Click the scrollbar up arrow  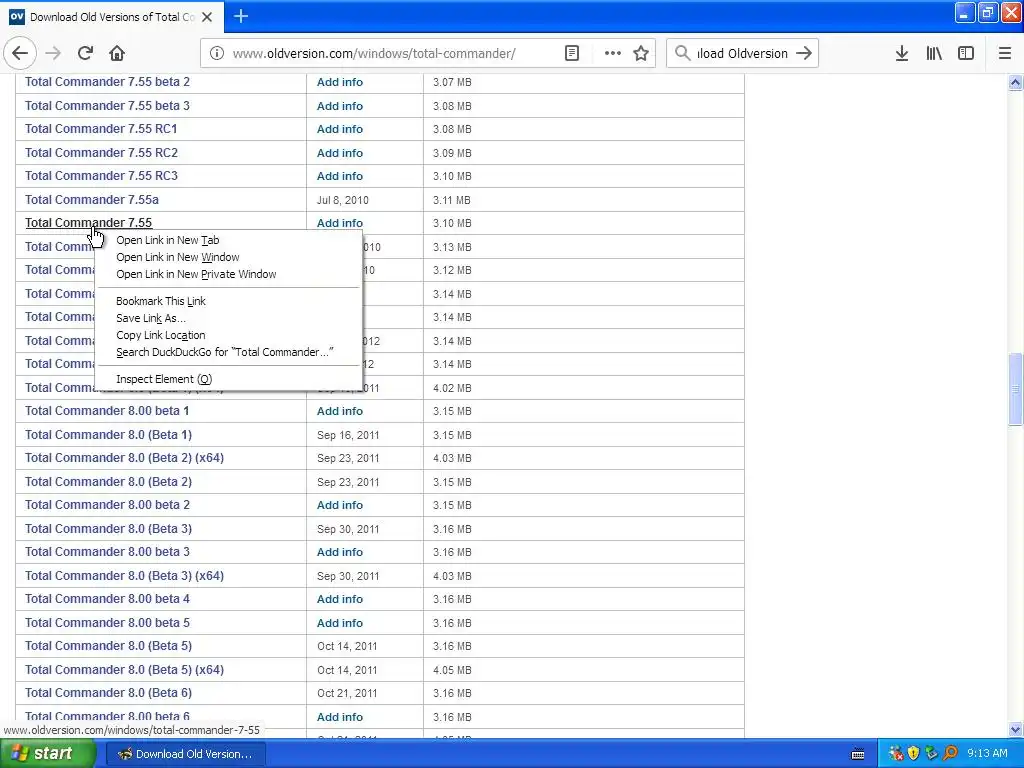tap(1015, 82)
